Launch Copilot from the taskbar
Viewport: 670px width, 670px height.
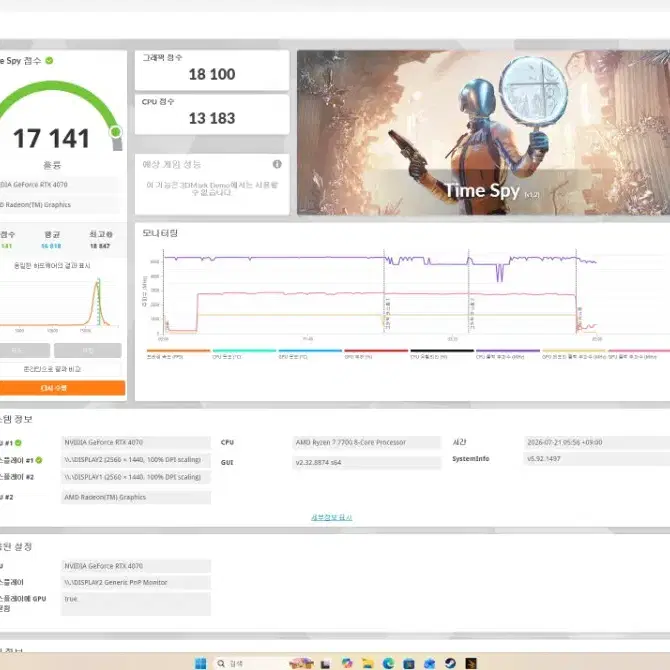click(x=347, y=663)
